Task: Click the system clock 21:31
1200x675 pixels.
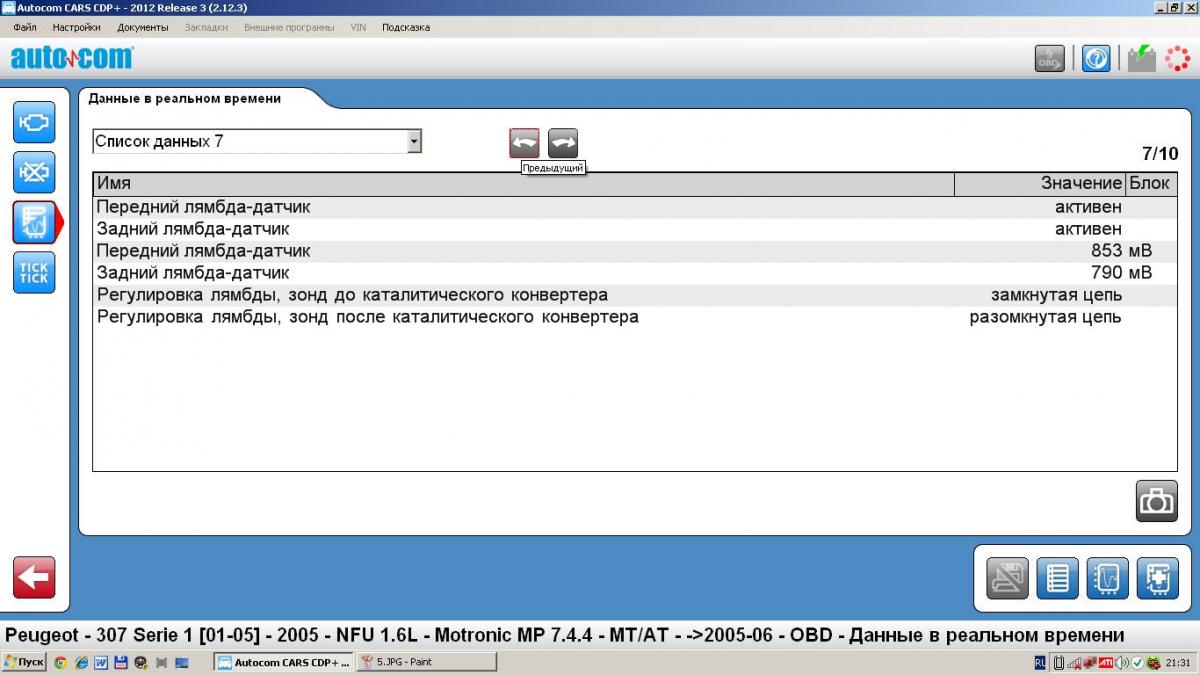Action: [1178, 662]
